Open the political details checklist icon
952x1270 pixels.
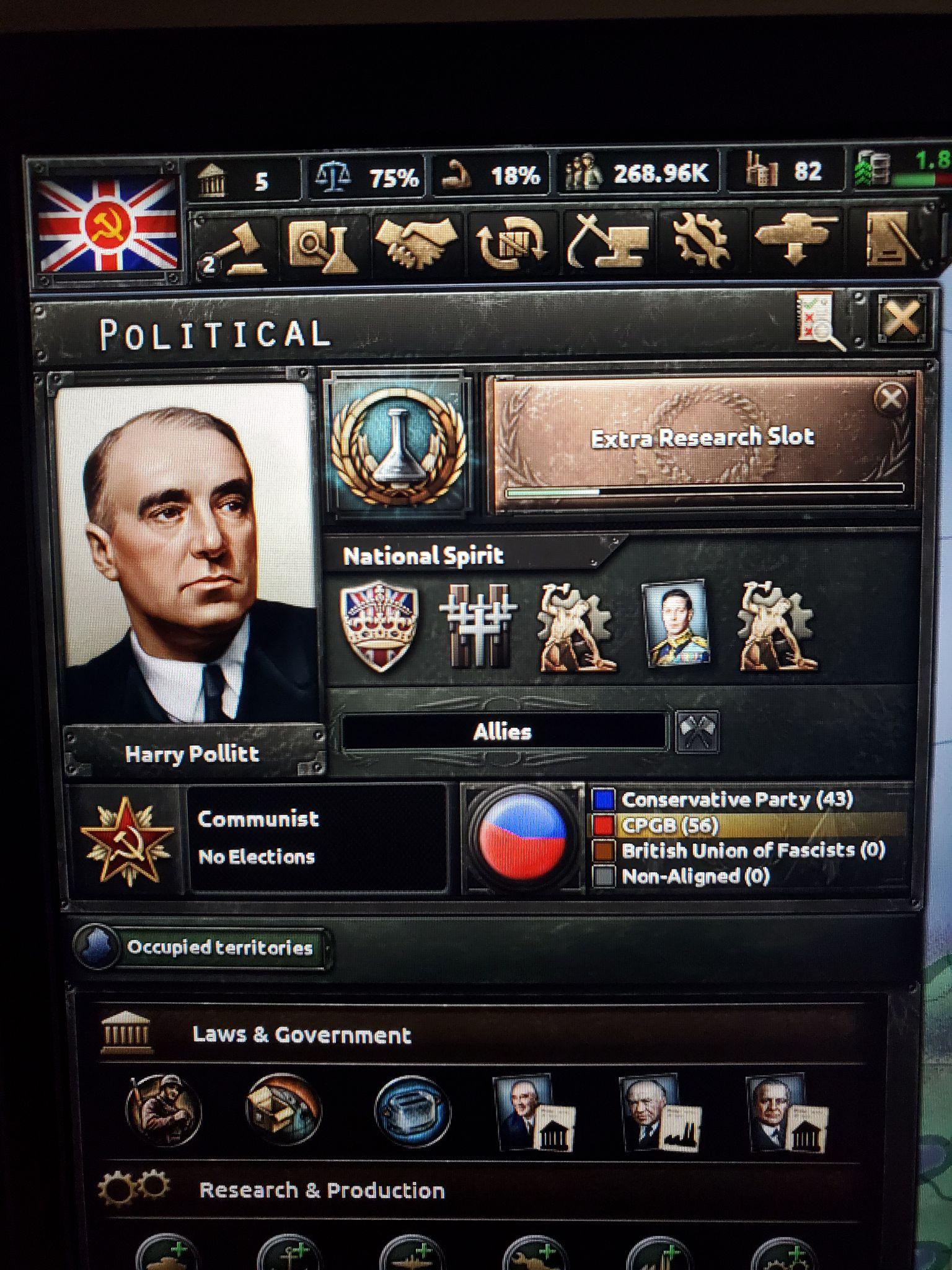(x=820, y=320)
